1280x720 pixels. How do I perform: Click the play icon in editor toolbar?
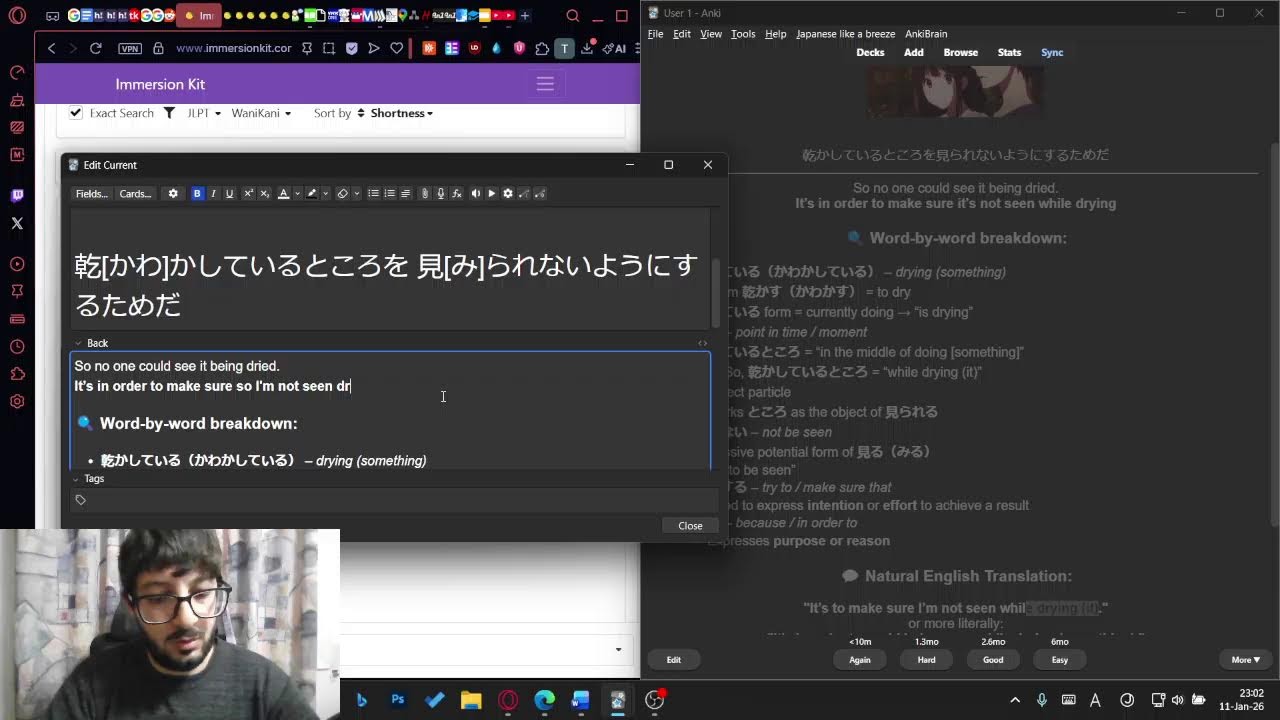tap(491, 194)
